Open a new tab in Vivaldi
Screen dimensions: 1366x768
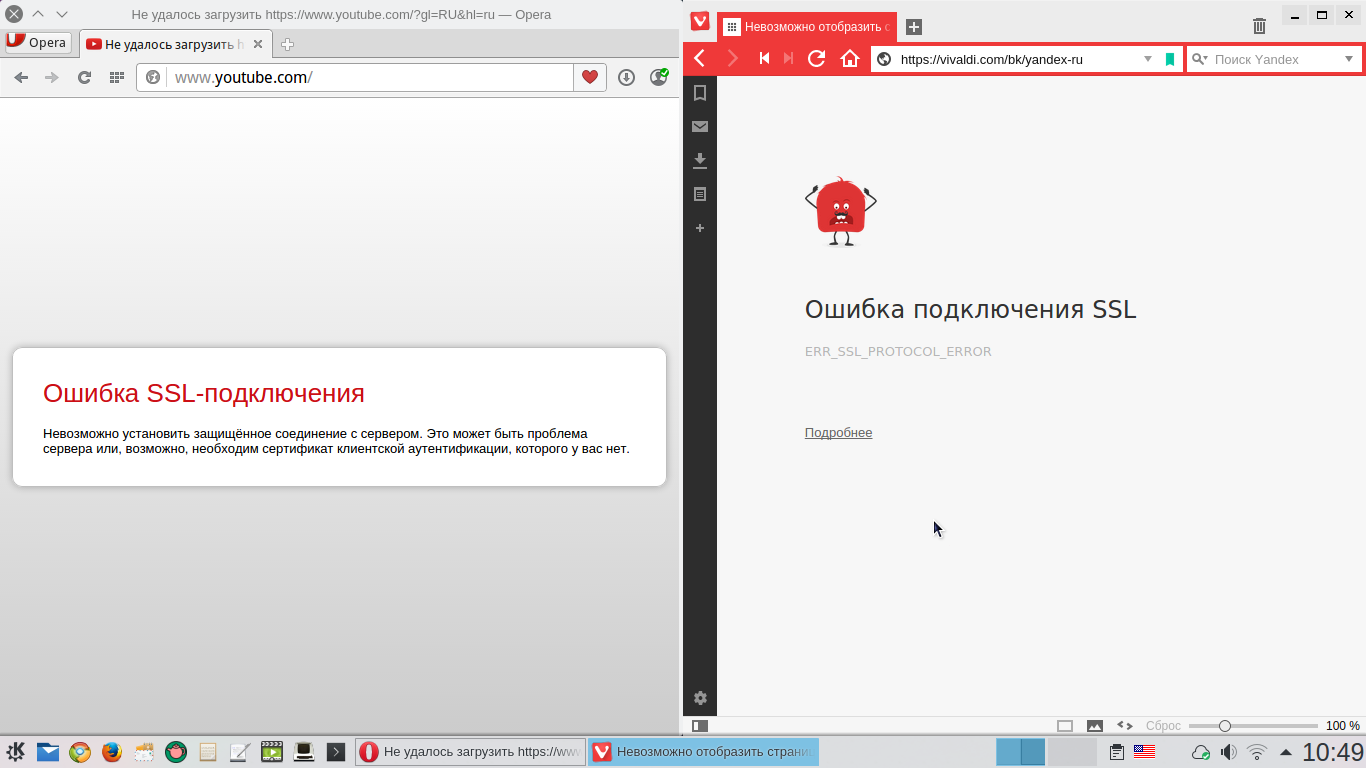pos(914,27)
